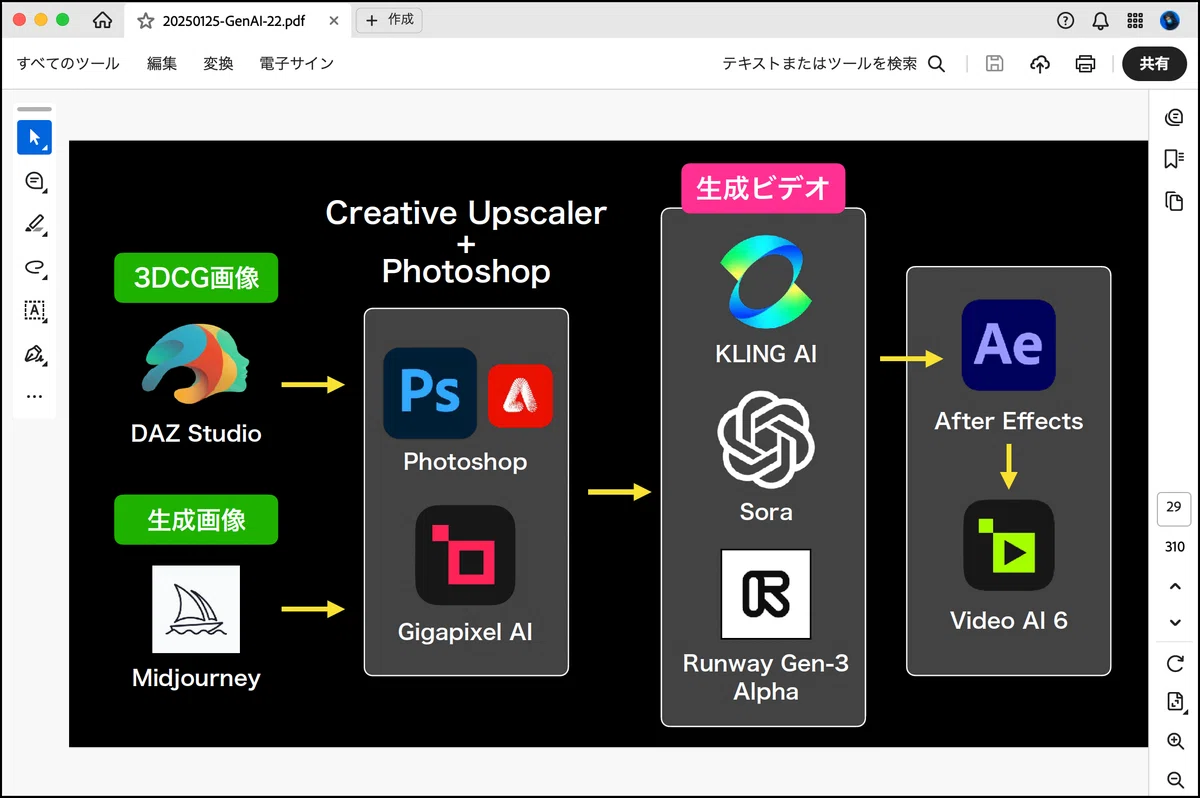Star the 20250125-GenAI-22.pdf tab
This screenshot has height=798, width=1200.
point(146,21)
